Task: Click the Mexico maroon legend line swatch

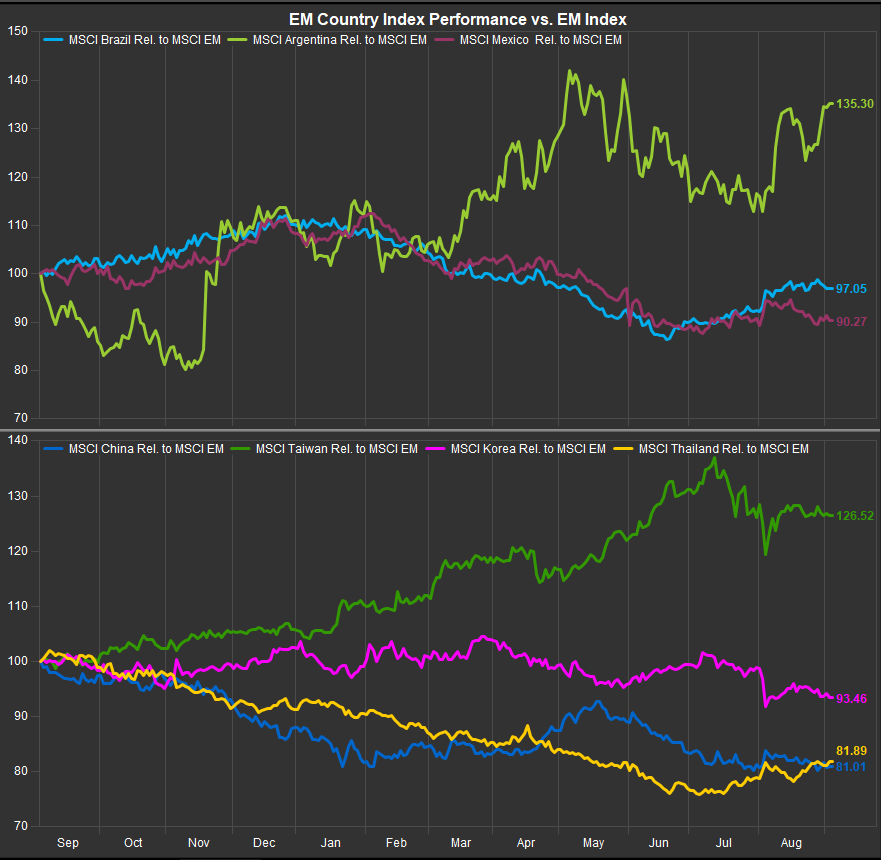Action: [444, 40]
